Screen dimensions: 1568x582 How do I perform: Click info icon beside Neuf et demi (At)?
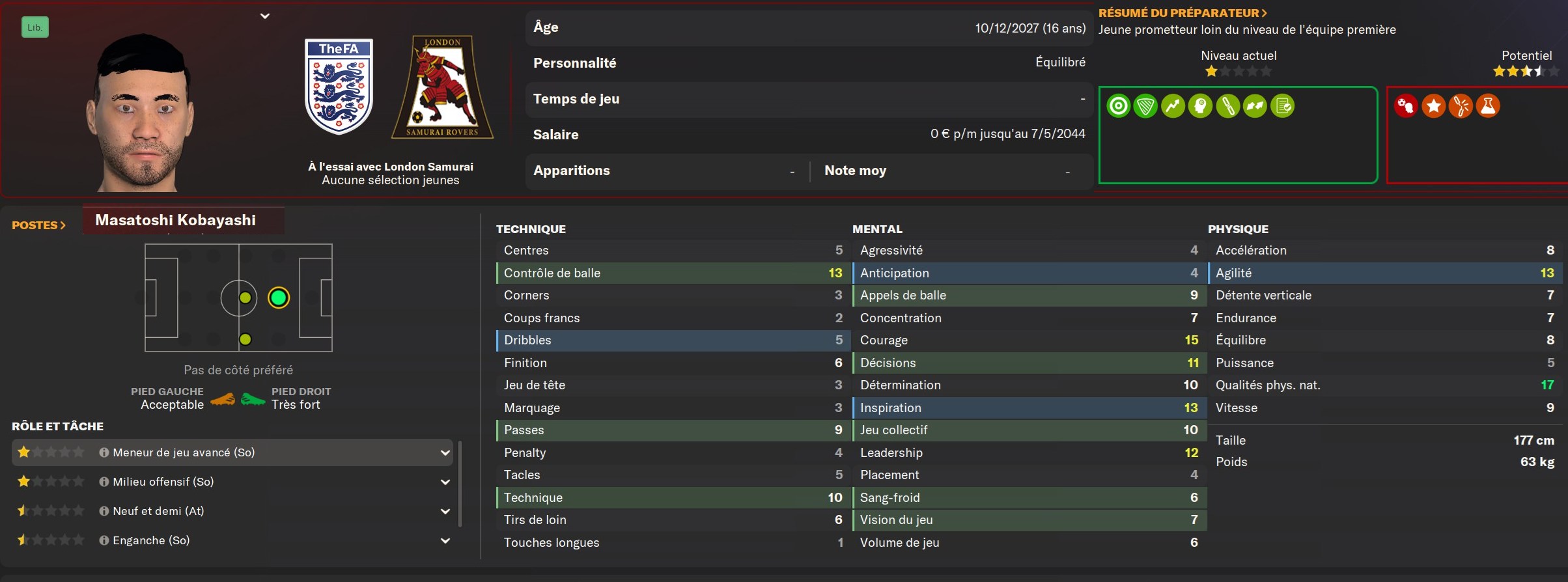(104, 511)
